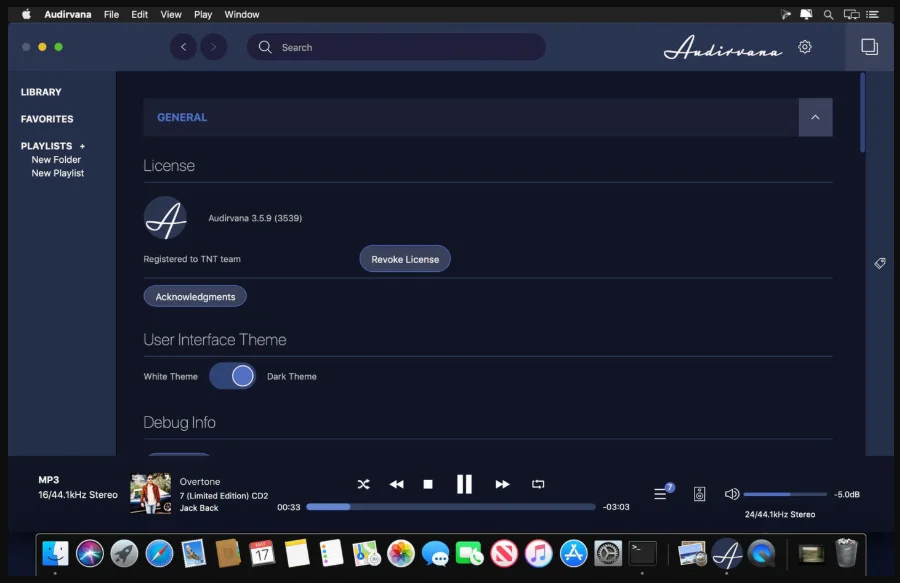
Task: Open macOS Spotlight search in menu bar
Action: 828,14
